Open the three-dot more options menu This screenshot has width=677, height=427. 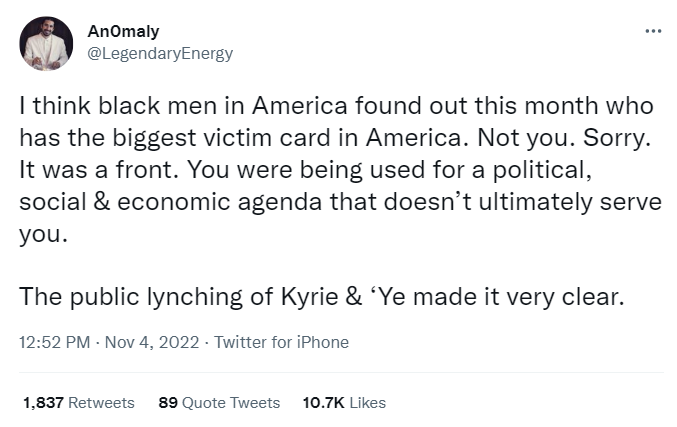pos(653,31)
